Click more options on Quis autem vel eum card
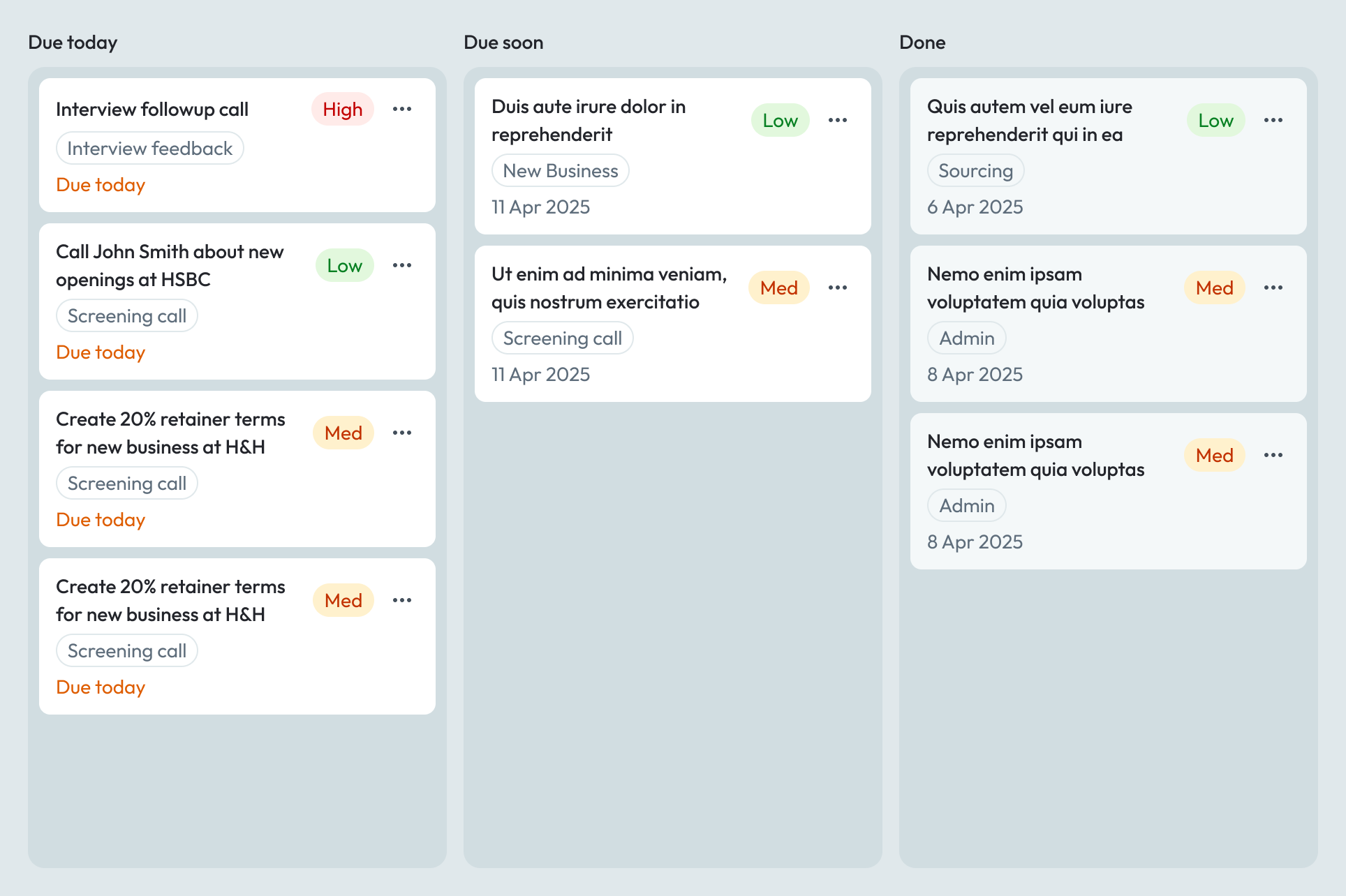Viewport: 1346px width, 896px height. pyautogui.click(x=1273, y=120)
